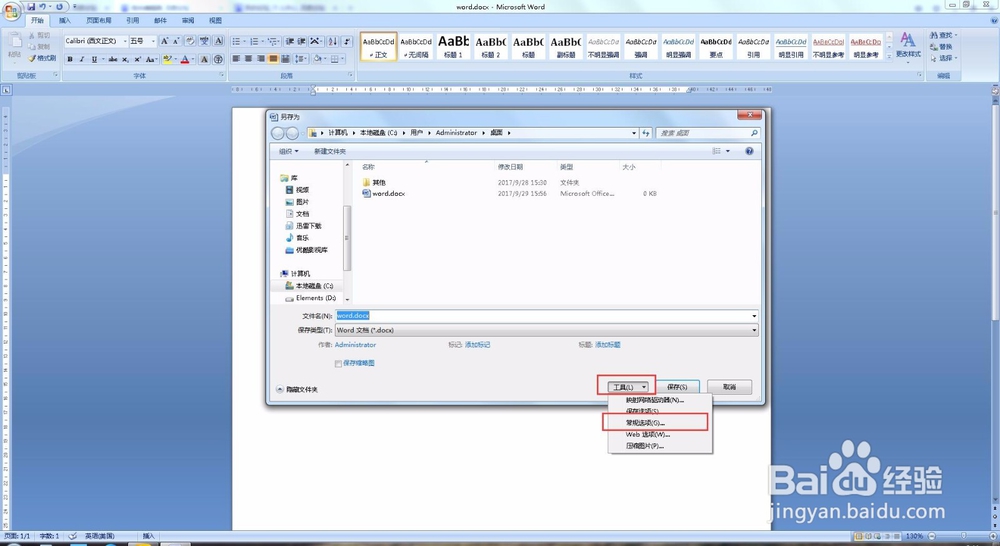Toggle the 保存缩略图 checkbox
The width and height of the screenshot is (1000, 546).
point(338,364)
